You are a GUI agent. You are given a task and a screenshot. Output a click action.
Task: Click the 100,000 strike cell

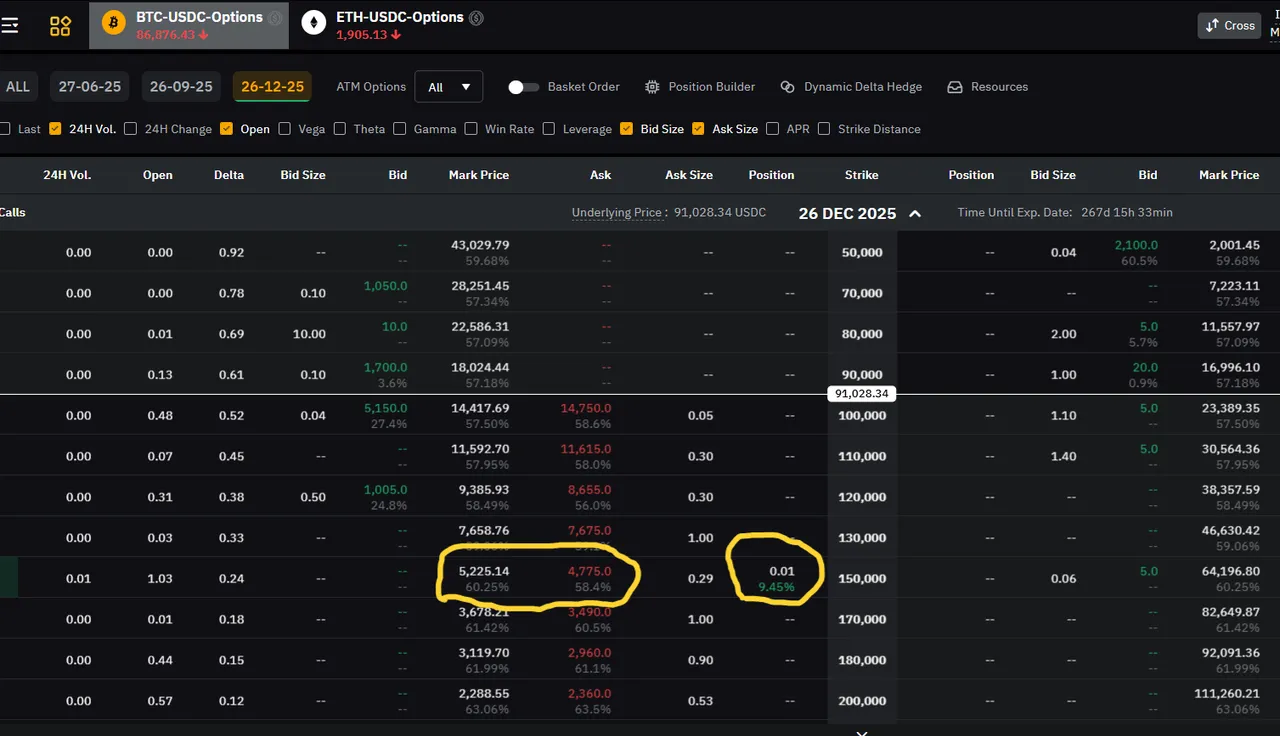(861, 415)
